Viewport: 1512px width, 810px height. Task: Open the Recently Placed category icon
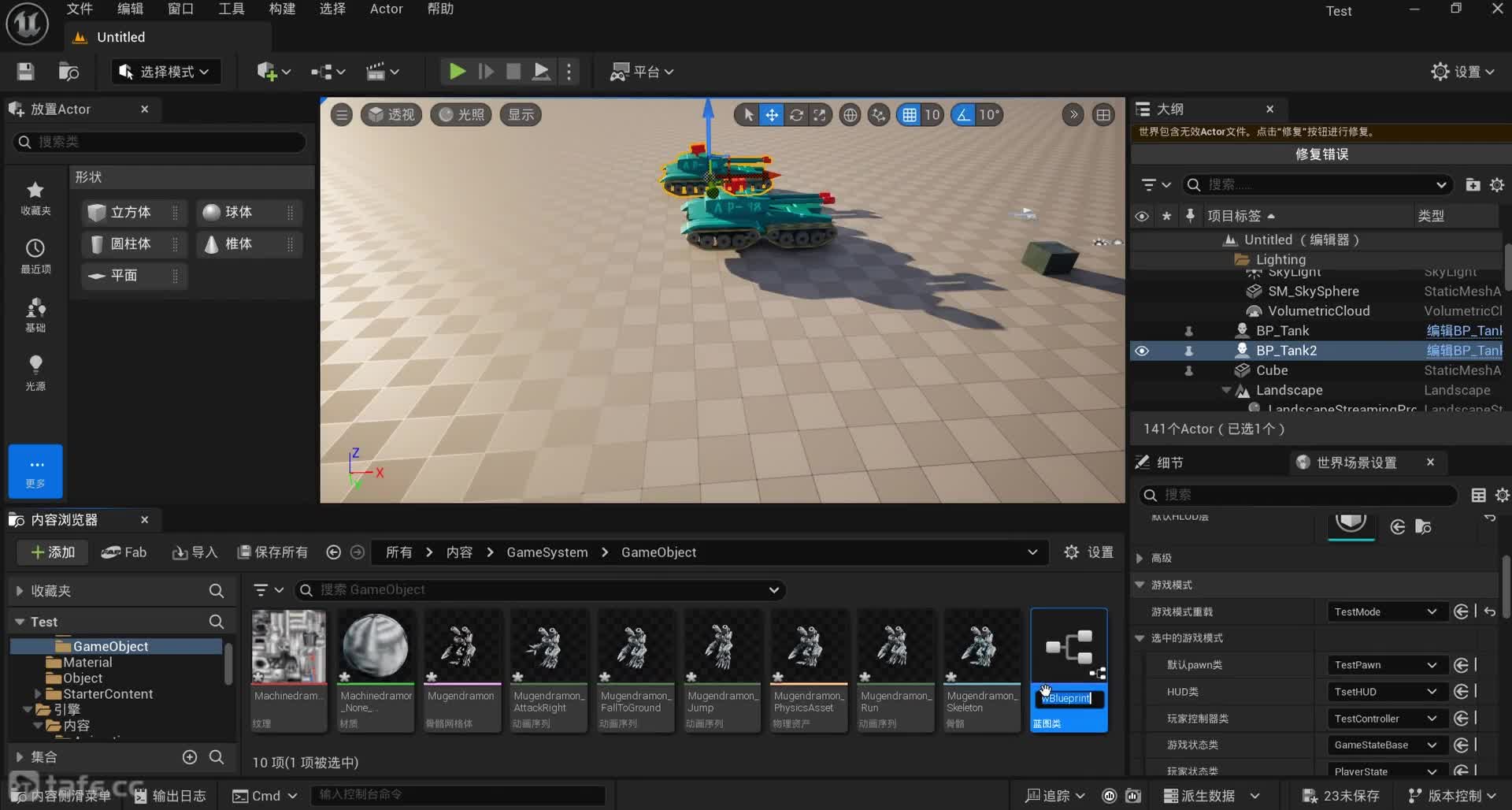35,255
